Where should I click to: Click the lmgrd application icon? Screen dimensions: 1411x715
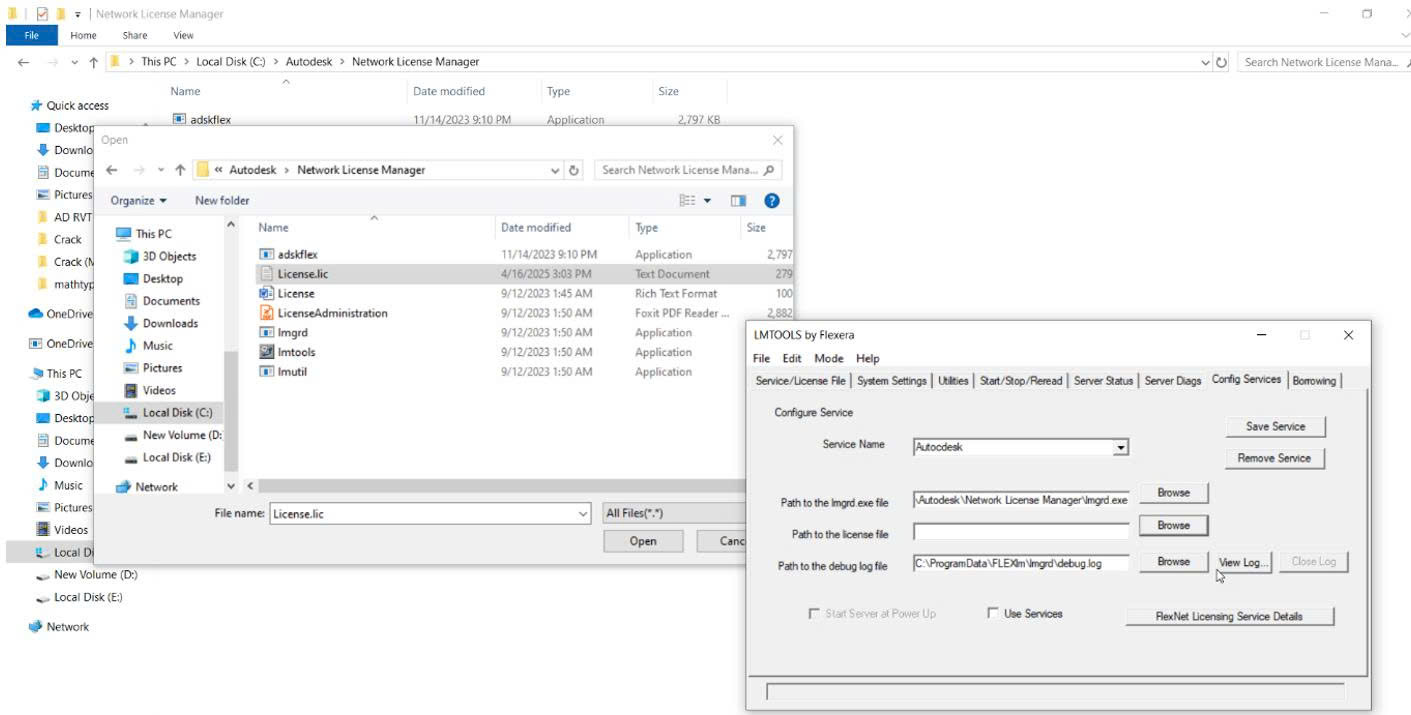pos(266,333)
